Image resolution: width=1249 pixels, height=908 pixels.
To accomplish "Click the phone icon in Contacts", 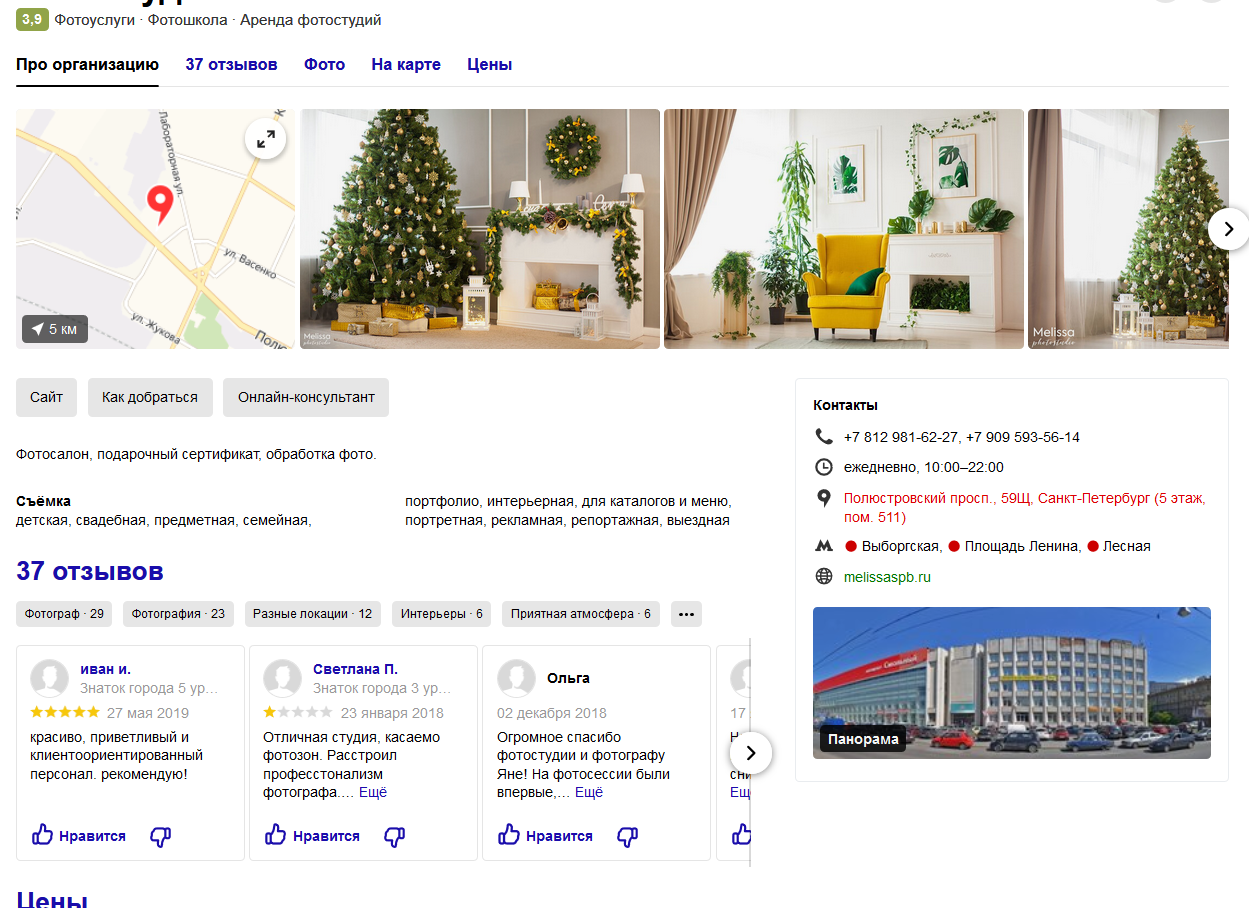I will pos(824,436).
